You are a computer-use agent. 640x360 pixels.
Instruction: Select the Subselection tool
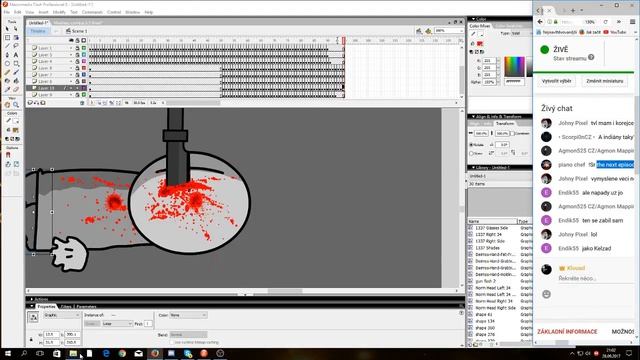(16, 29)
